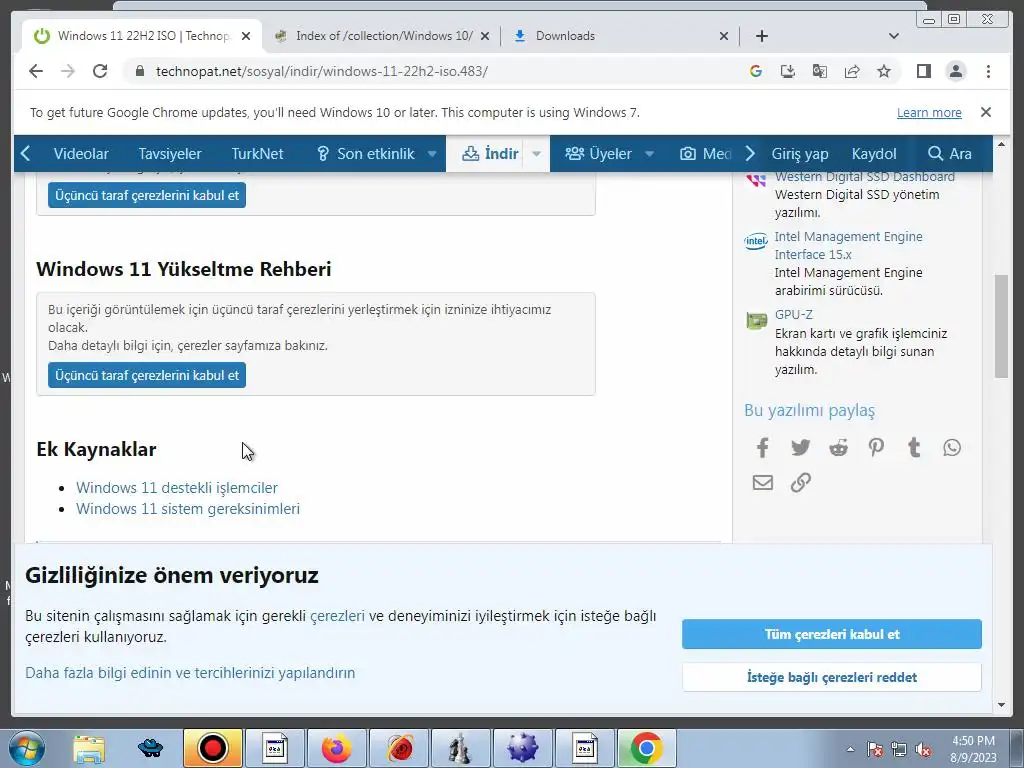Click the install page icon in address bar
The image size is (1024, 768).
tap(788, 71)
